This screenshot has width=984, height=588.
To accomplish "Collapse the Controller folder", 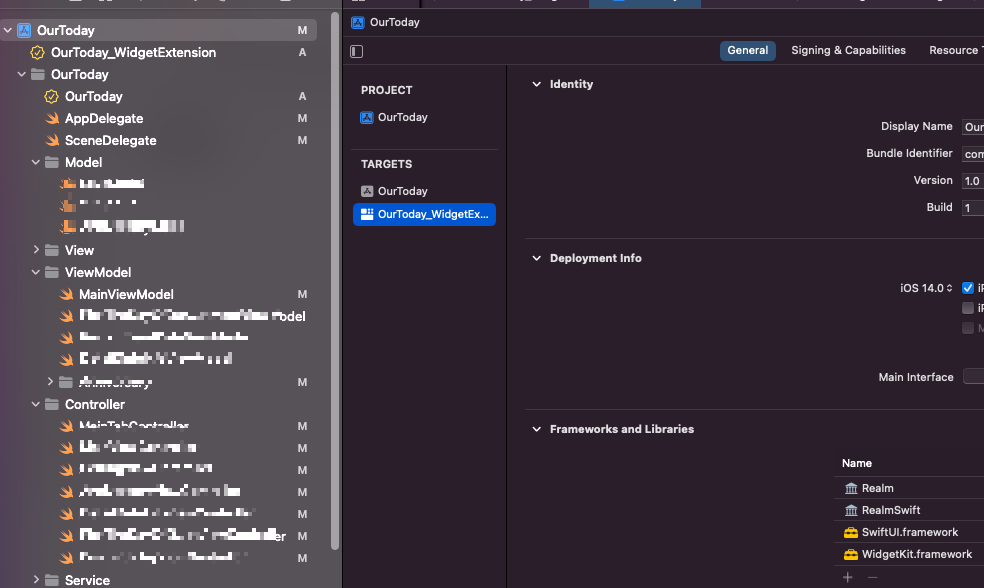I will coord(36,405).
